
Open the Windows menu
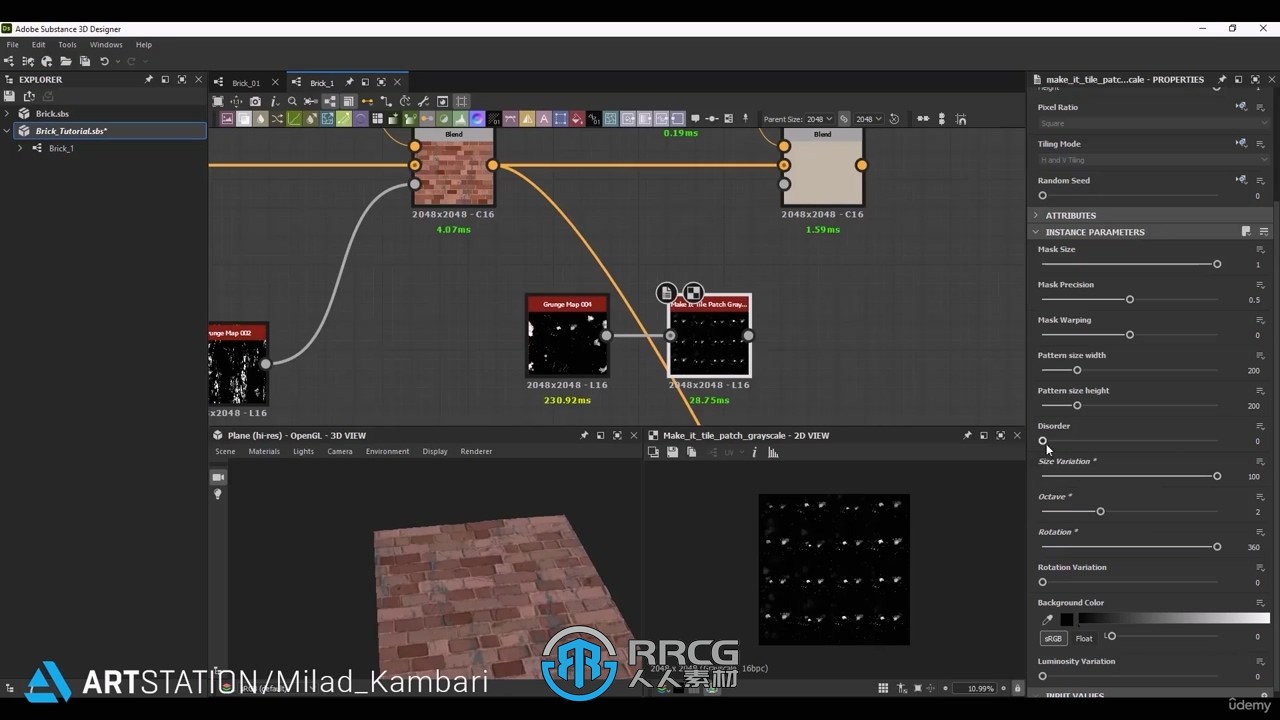(106, 45)
